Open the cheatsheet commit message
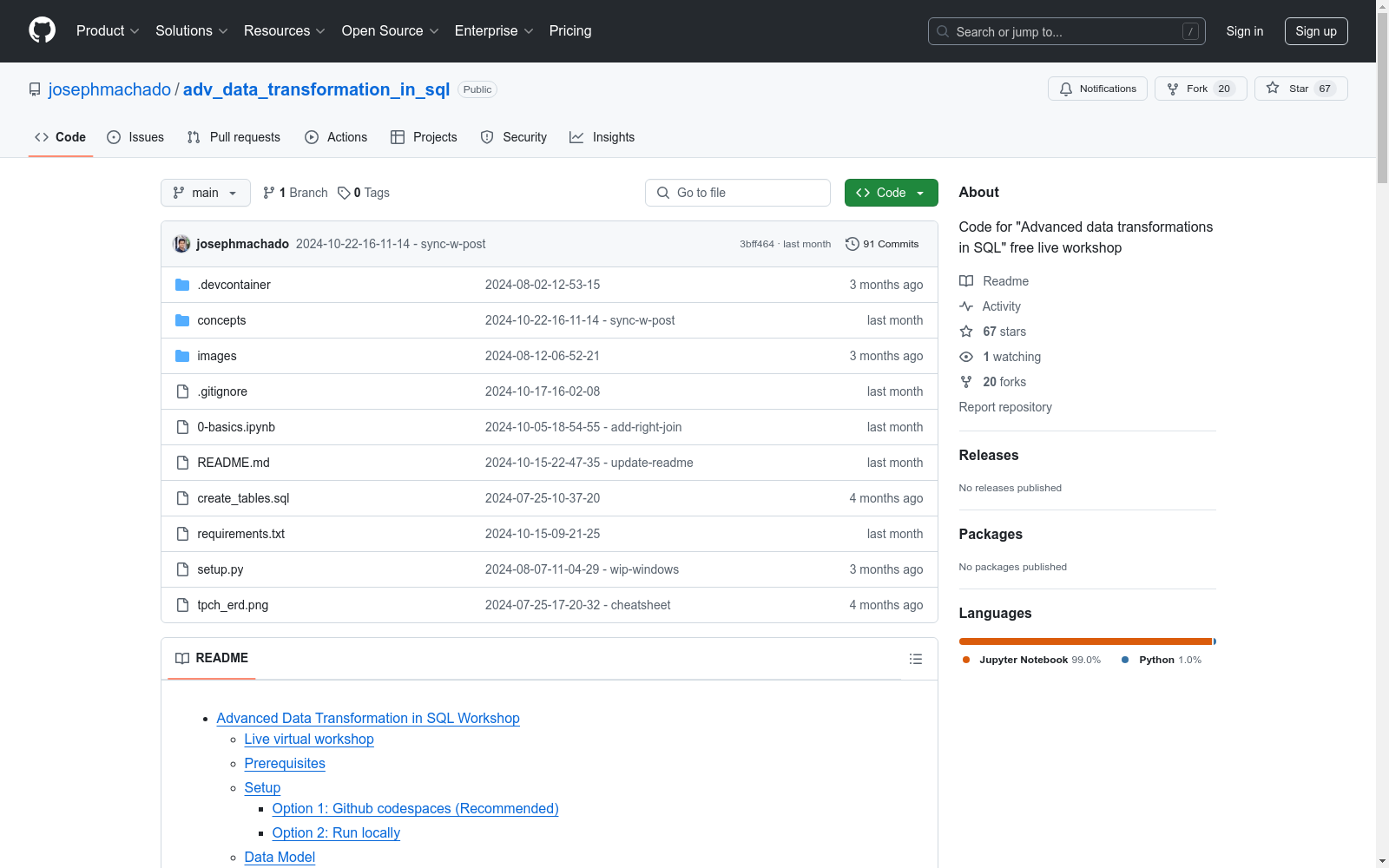This screenshot has width=1389, height=868. point(578,605)
